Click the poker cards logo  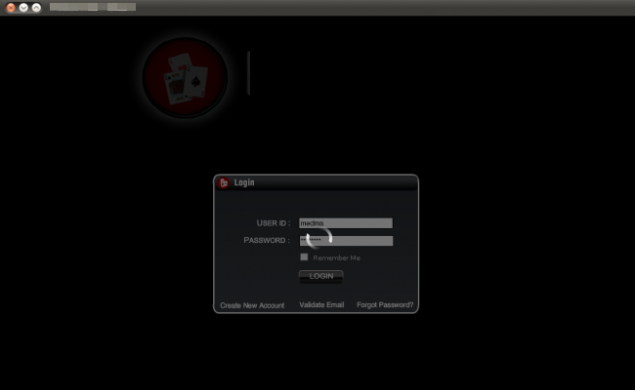tap(185, 77)
